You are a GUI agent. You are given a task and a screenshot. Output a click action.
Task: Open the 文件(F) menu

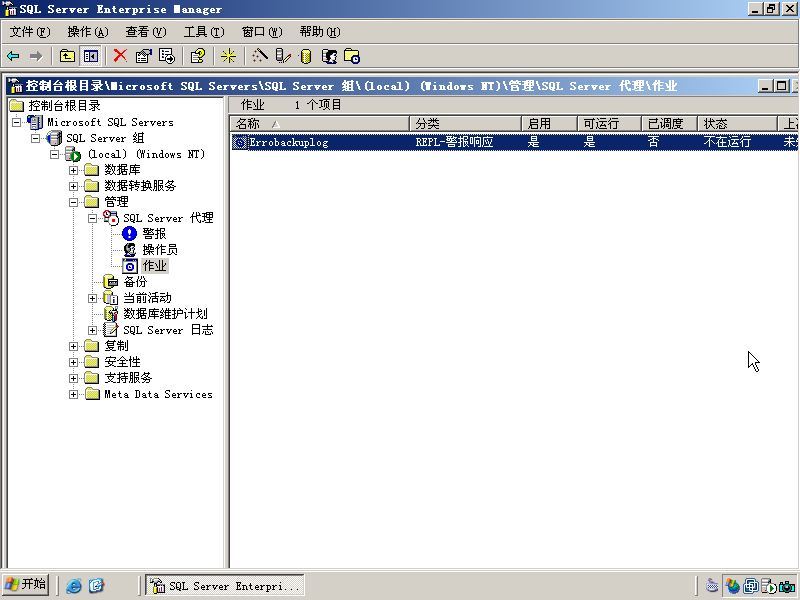[30, 32]
